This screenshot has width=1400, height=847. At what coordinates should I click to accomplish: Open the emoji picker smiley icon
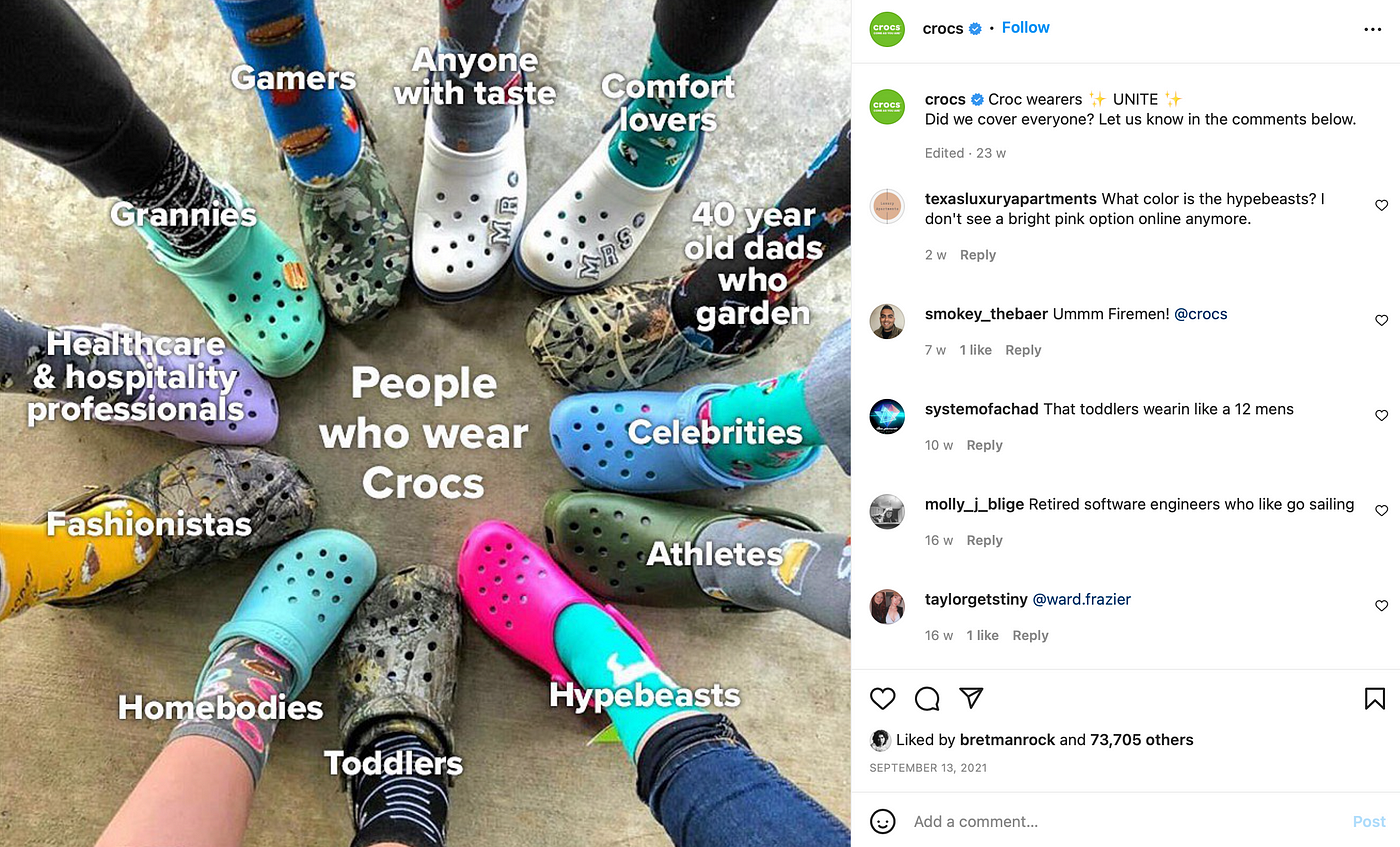[882, 821]
